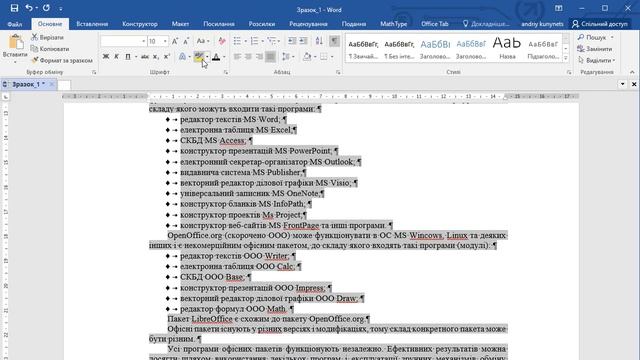Toggle underline П formatting

[x=128, y=57]
